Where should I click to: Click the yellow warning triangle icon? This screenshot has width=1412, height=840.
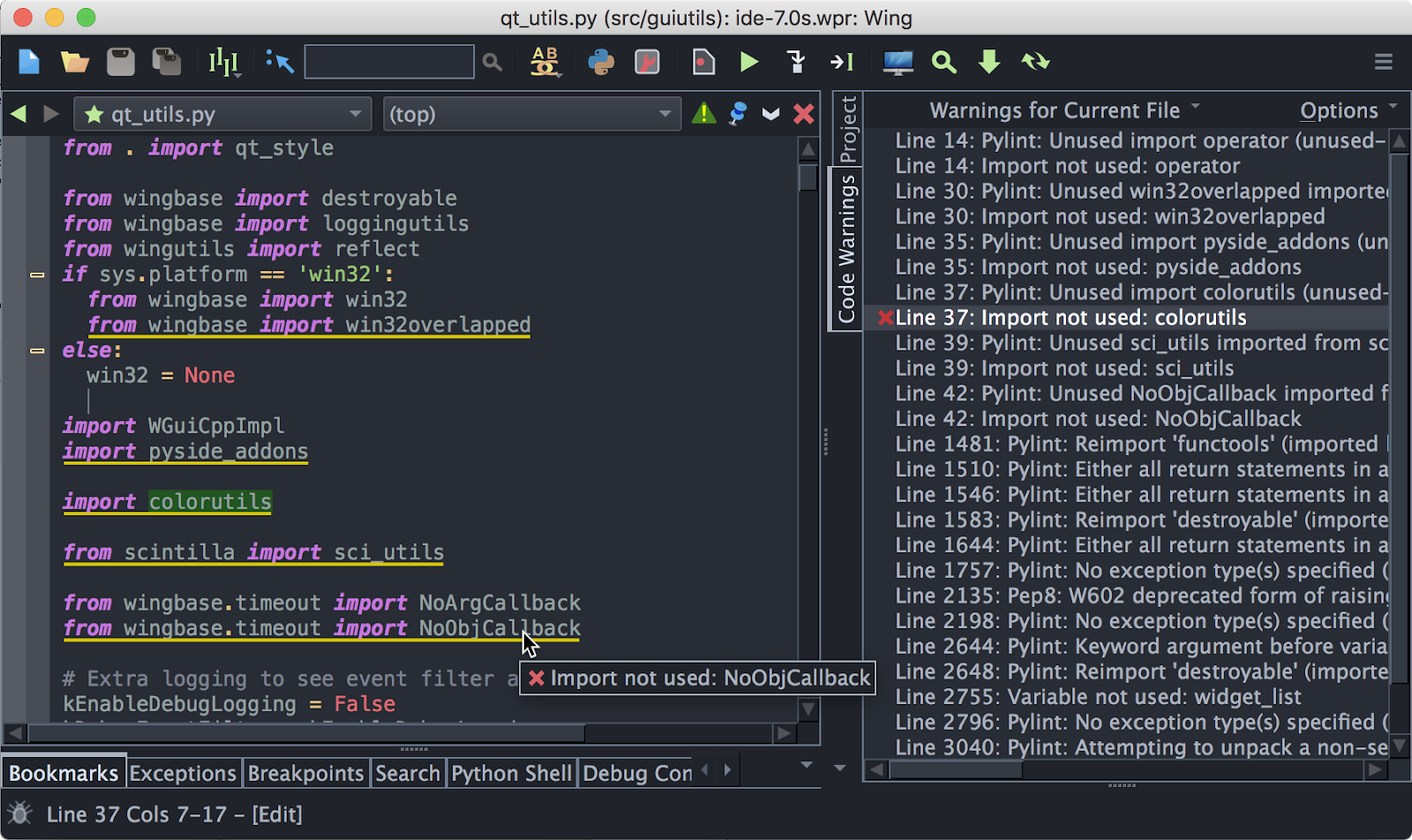coord(704,114)
